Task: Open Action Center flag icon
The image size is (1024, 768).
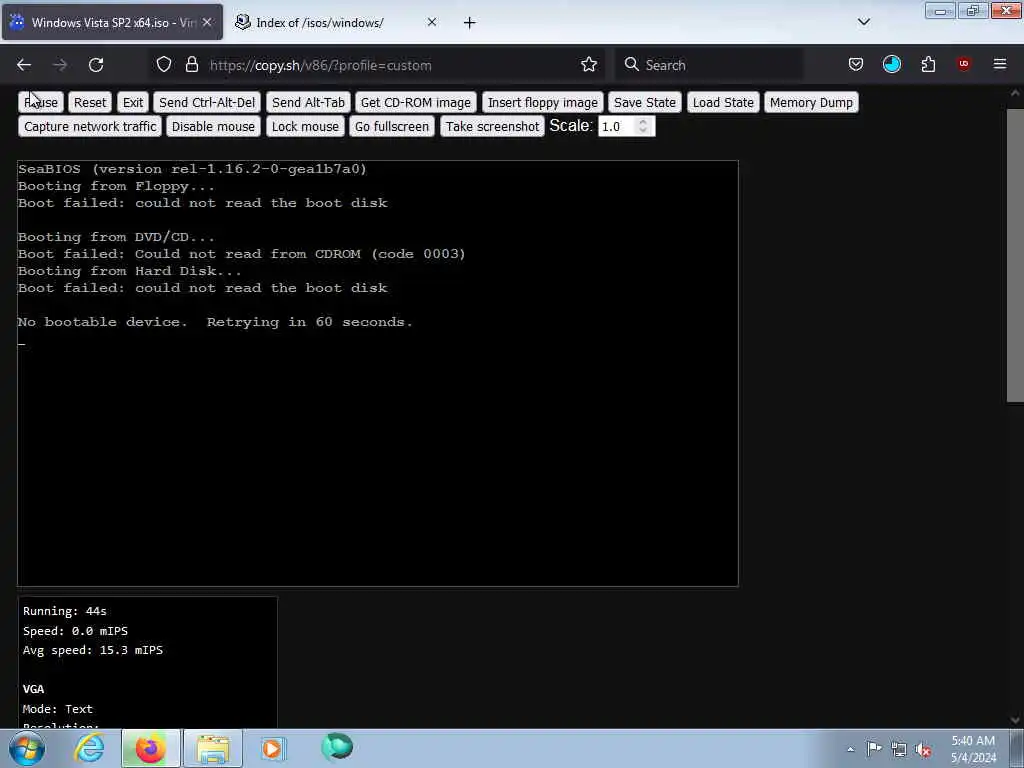Action: [874, 749]
